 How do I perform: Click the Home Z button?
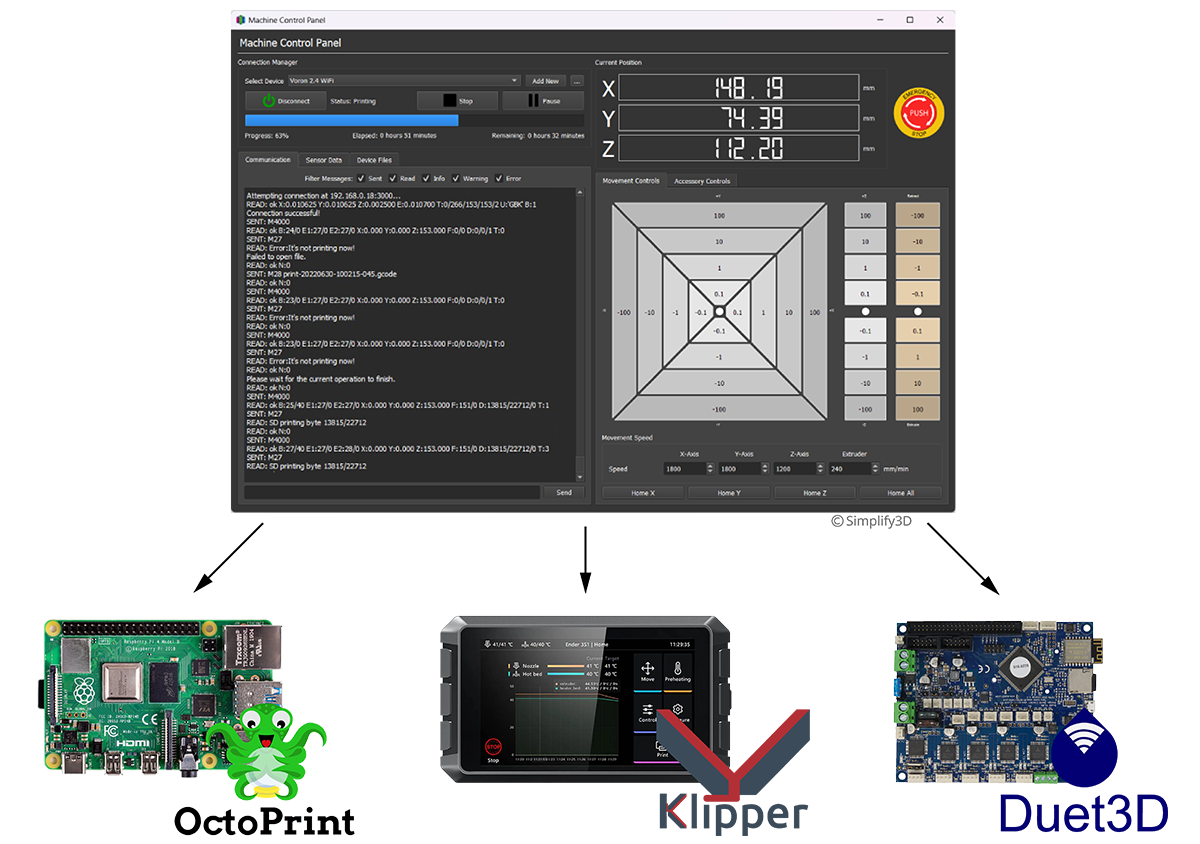814,492
